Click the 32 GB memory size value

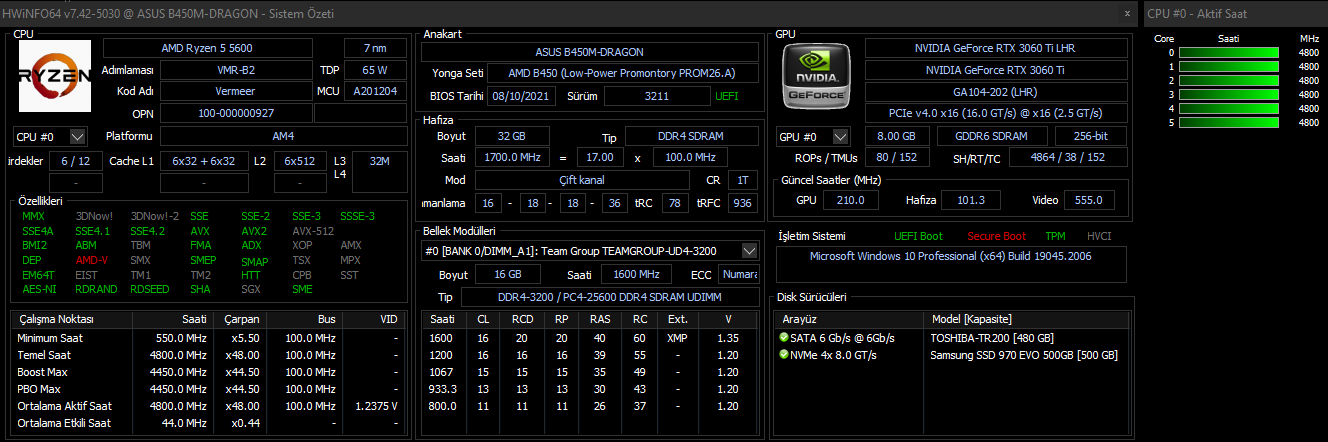(x=510, y=136)
